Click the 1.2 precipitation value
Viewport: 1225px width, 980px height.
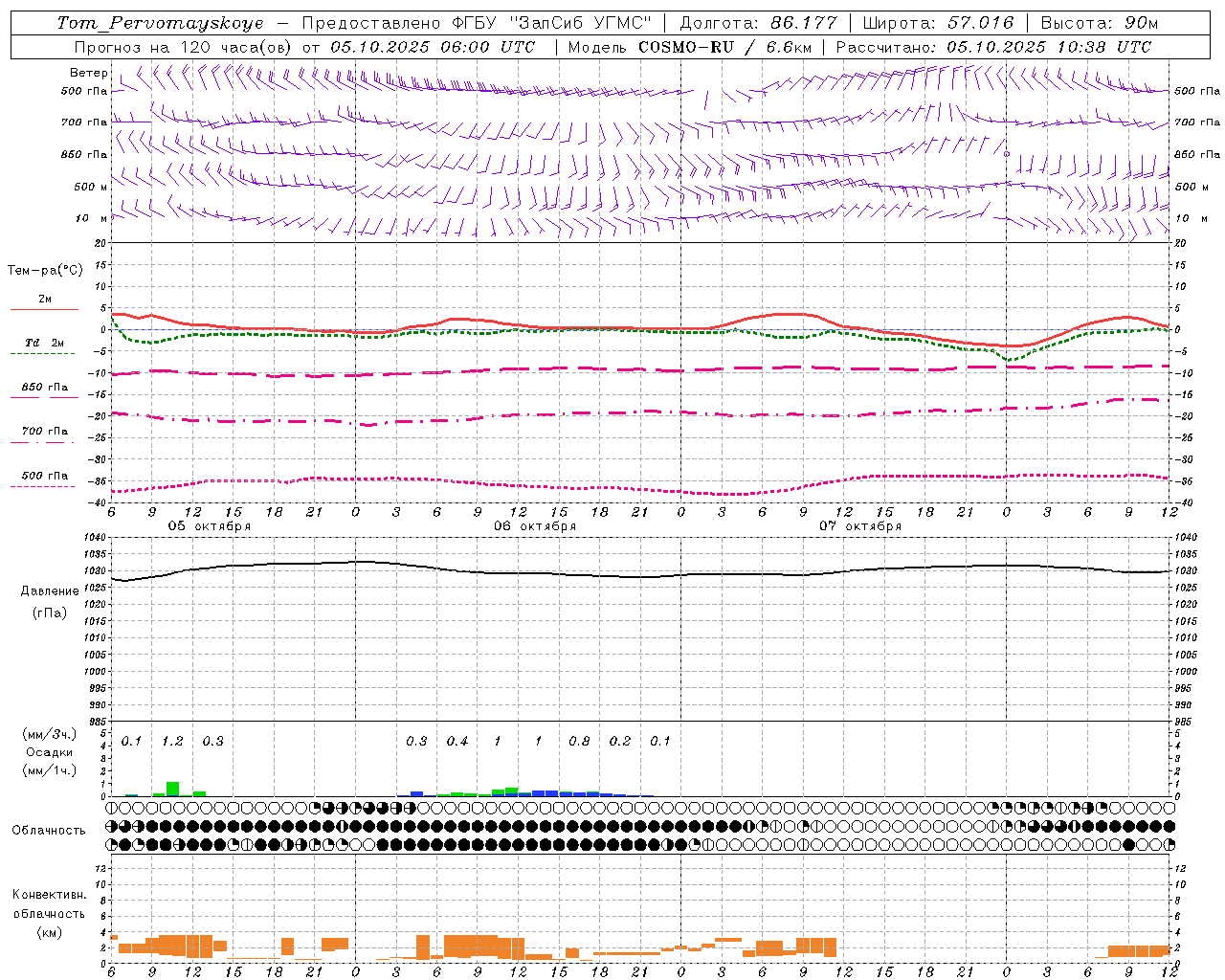(x=172, y=742)
